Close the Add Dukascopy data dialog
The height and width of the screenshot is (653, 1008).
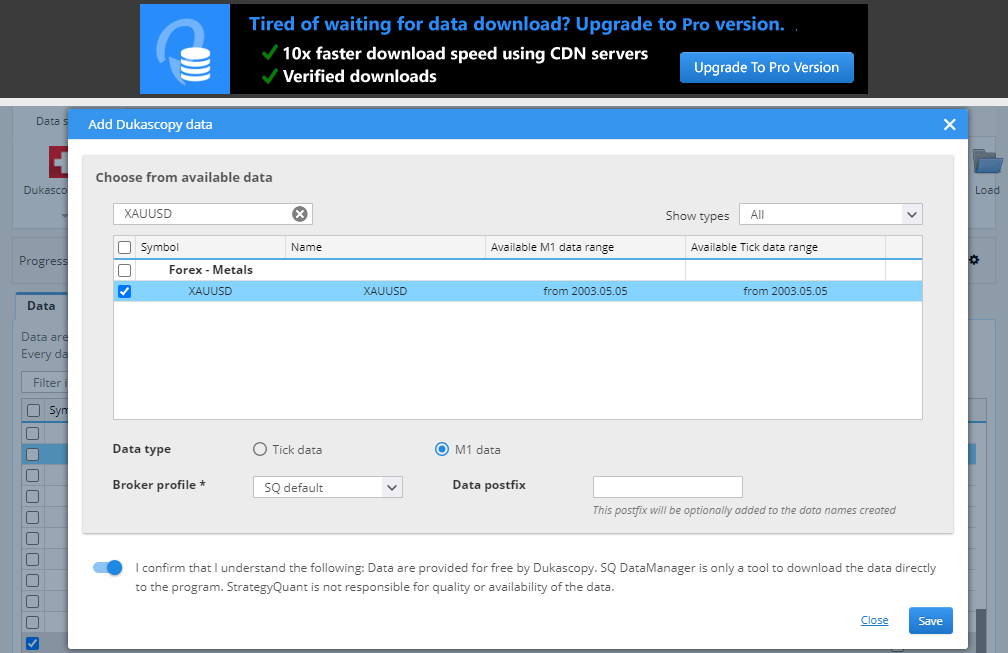pyautogui.click(x=950, y=125)
